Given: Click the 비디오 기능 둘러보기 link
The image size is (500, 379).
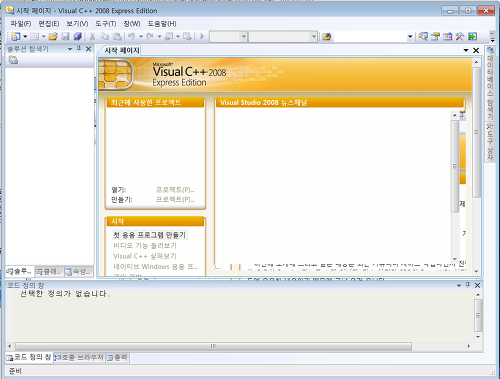Looking at the screenshot, I should point(145,246).
